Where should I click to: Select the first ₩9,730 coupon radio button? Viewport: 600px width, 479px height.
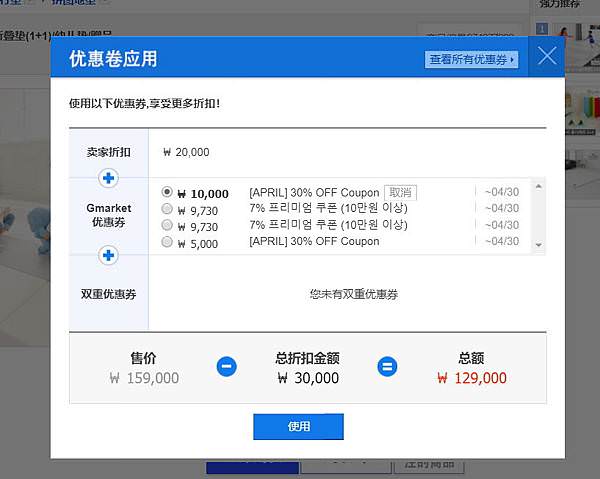(167, 209)
